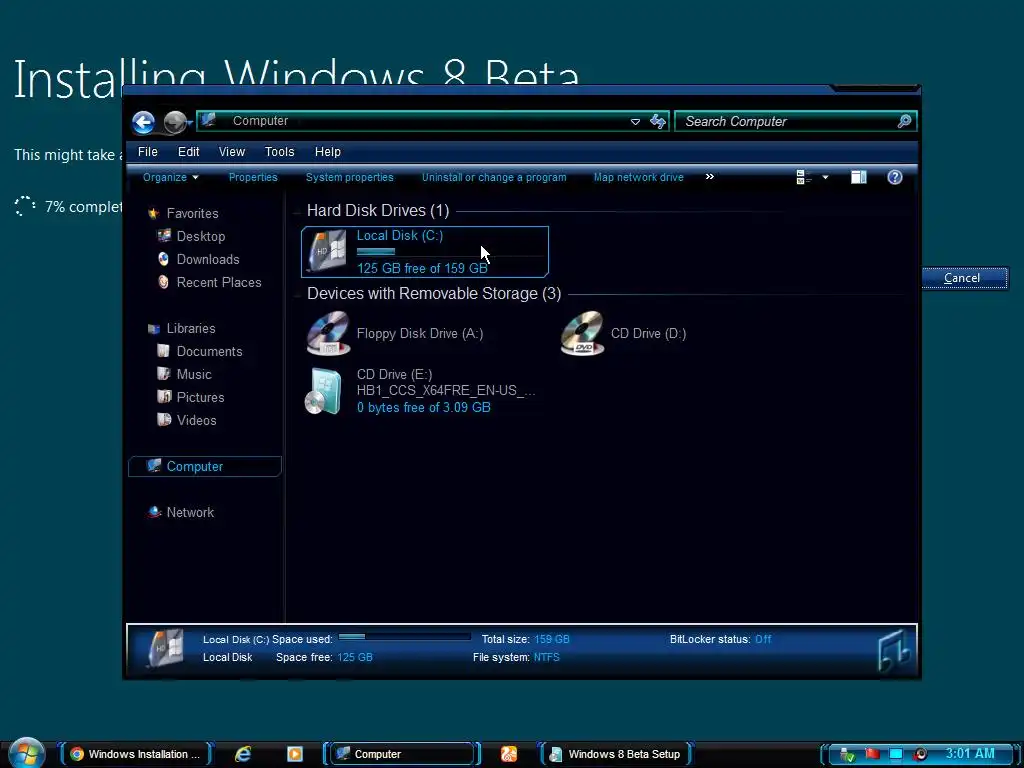Screen dimensions: 1024x768
Task: Click the Local Disk (C:) label
Action: [x=400, y=236]
